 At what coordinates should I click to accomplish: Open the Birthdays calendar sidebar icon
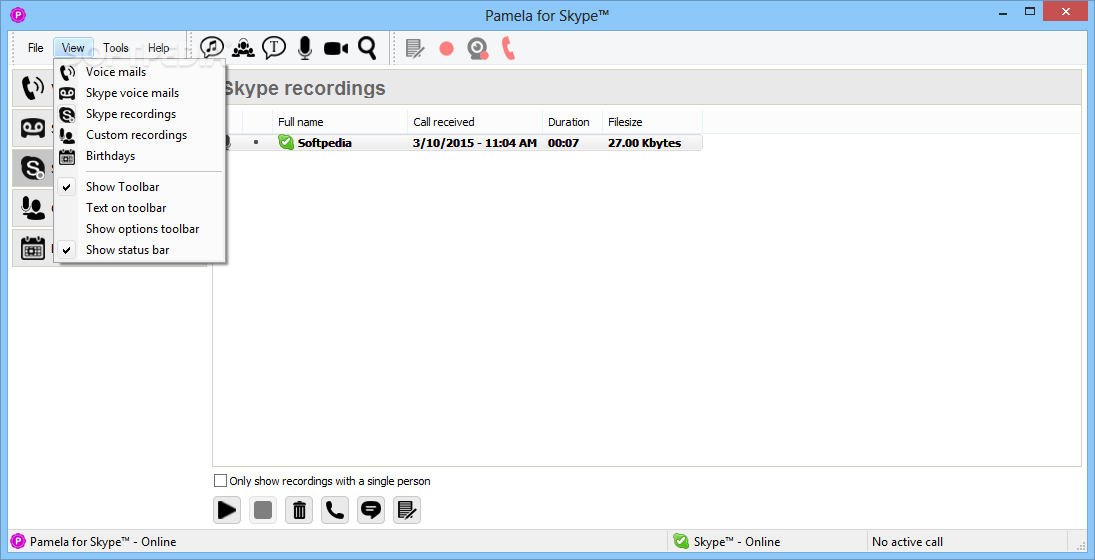[x=33, y=247]
